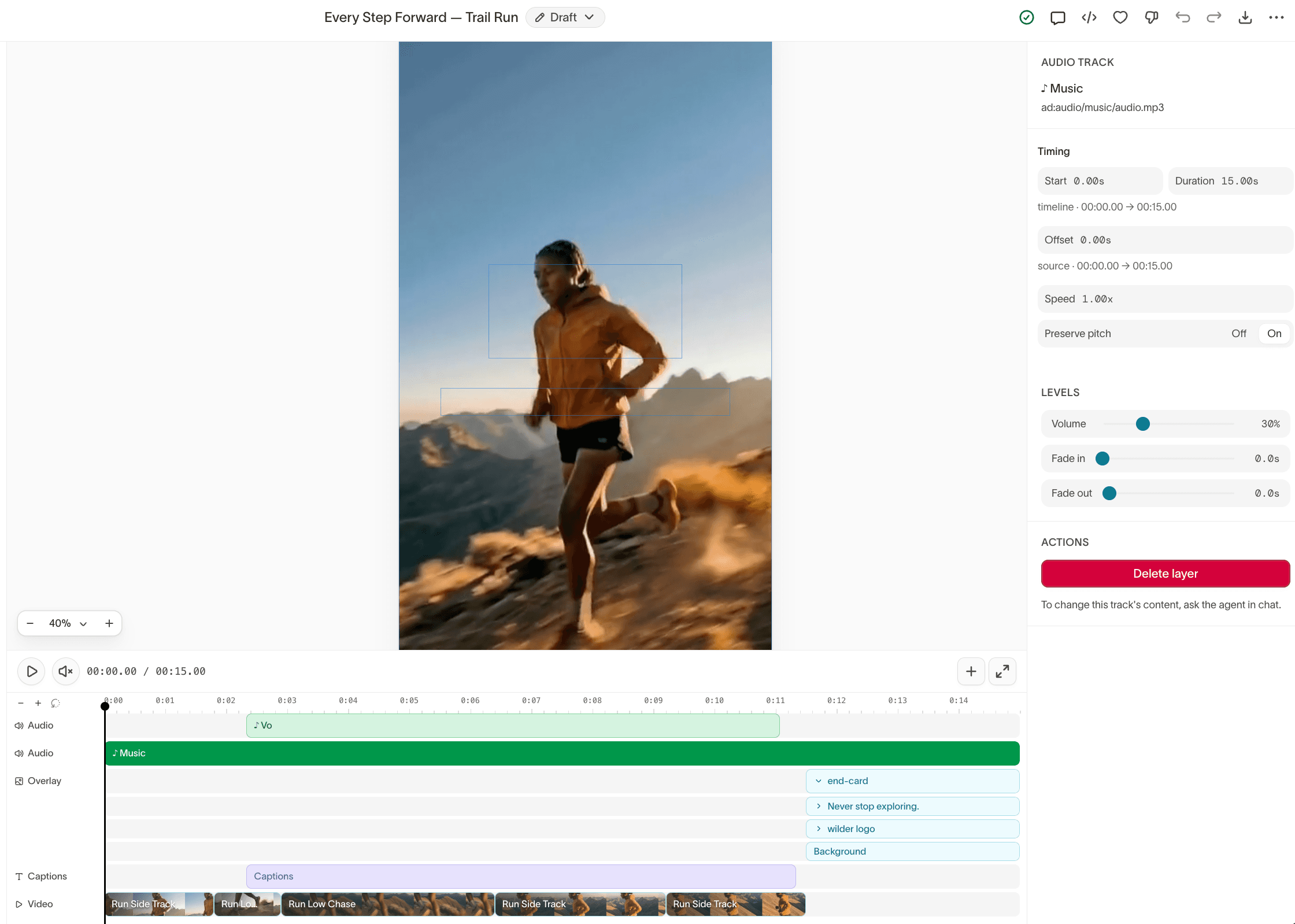Click the speaker icon of the Music audio track

19,753
